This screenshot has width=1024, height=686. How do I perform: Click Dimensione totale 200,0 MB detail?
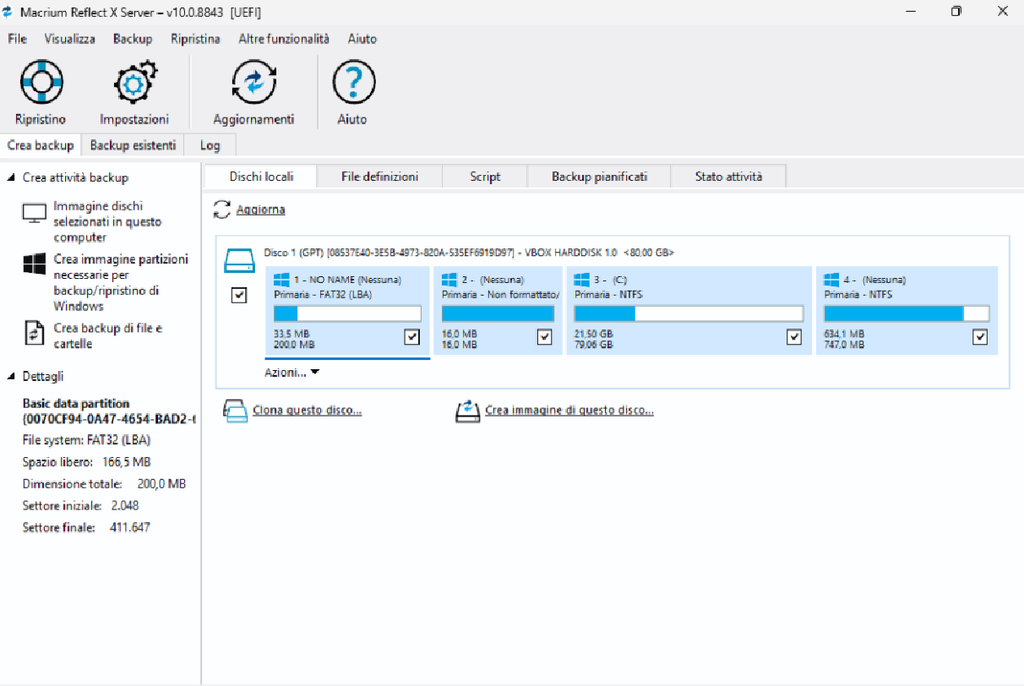pyautogui.click(x=104, y=484)
